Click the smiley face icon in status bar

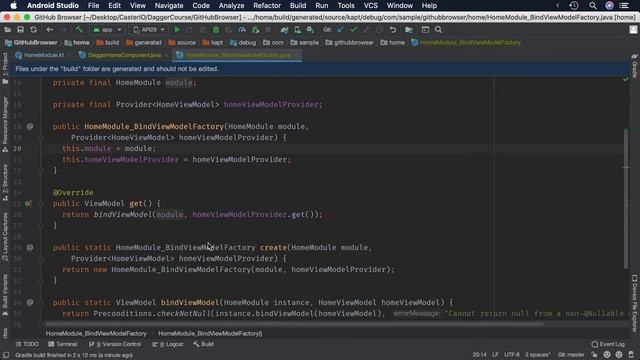pos(607,355)
